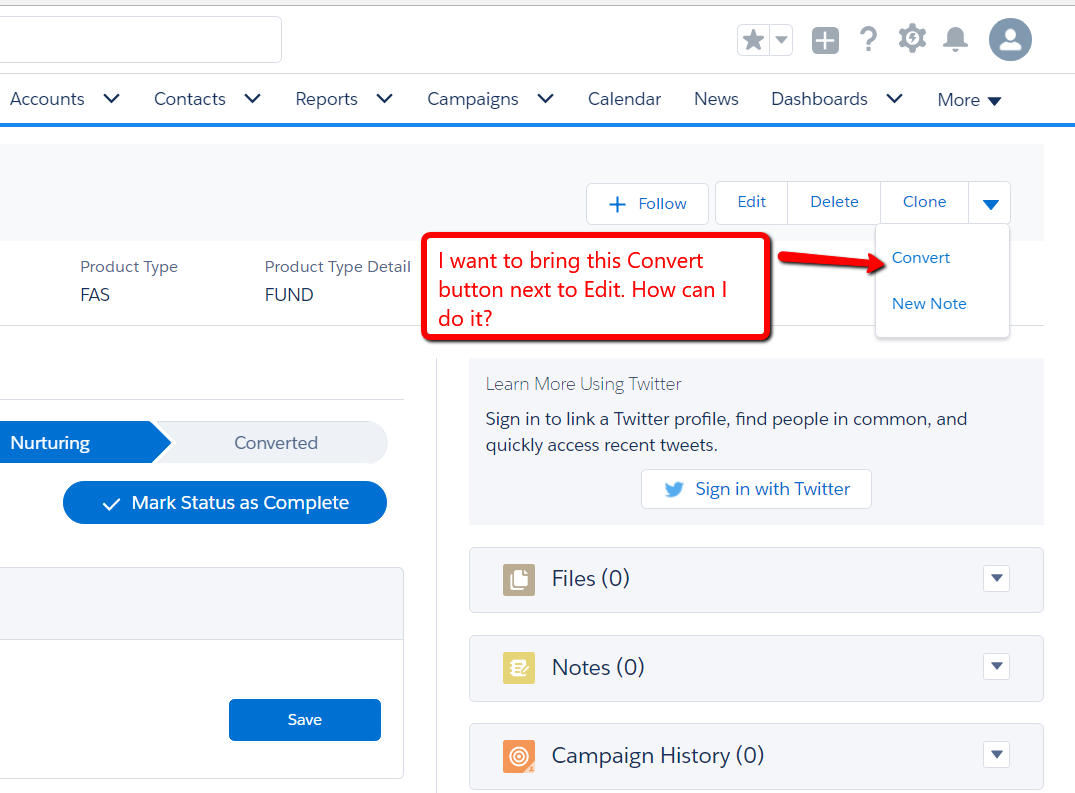Open the global actions plus icon
The height and width of the screenshot is (793, 1075).
(x=825, y=40)
